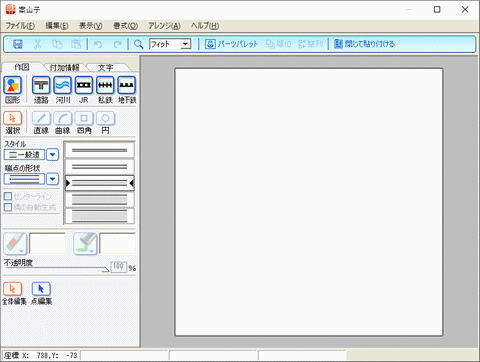Select the 四角 rectangle tool
The height and width of the screenshot is (362, 480).
pyautogui.click(x=84, y=118)
